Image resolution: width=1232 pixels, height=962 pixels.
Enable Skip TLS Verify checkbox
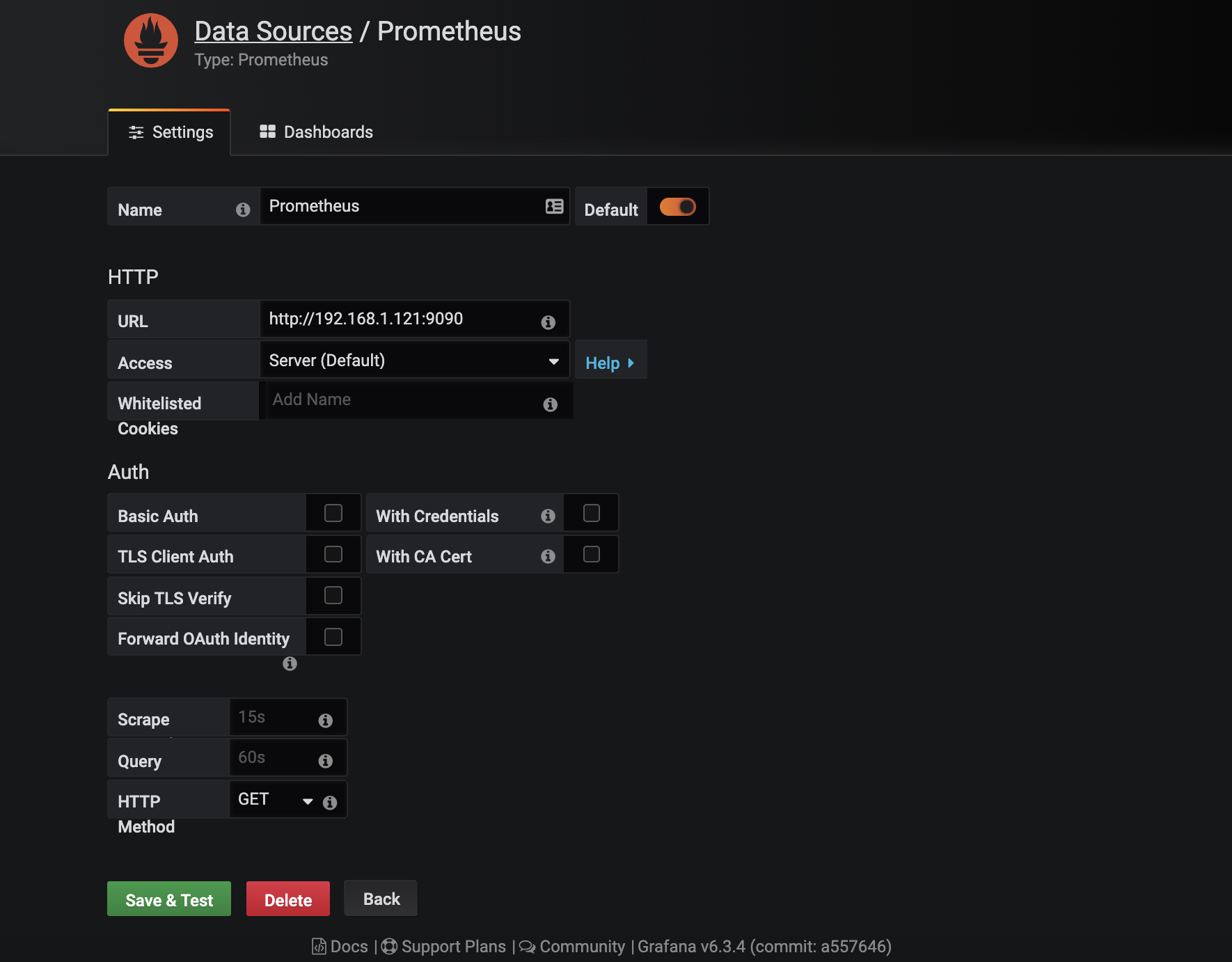pos(333,595)
